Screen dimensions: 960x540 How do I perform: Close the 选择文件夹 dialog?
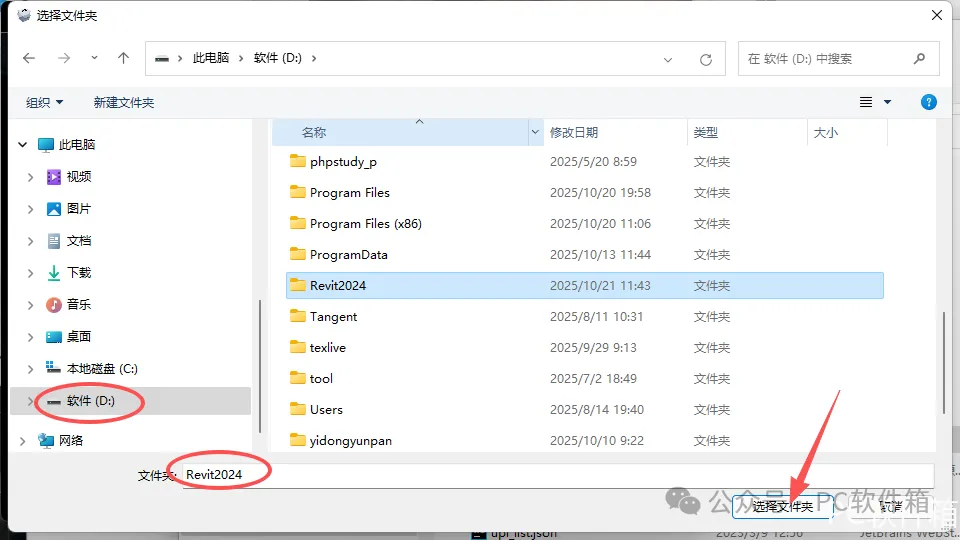click(937, 15)
